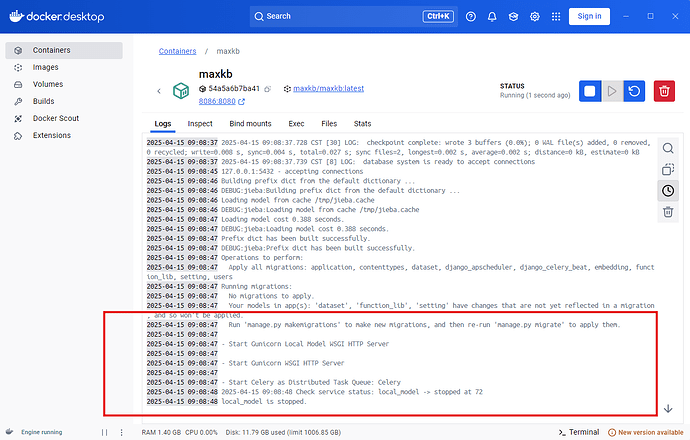
Task: Click the RAM 1.40 GB status
Action: click(161, 433)
